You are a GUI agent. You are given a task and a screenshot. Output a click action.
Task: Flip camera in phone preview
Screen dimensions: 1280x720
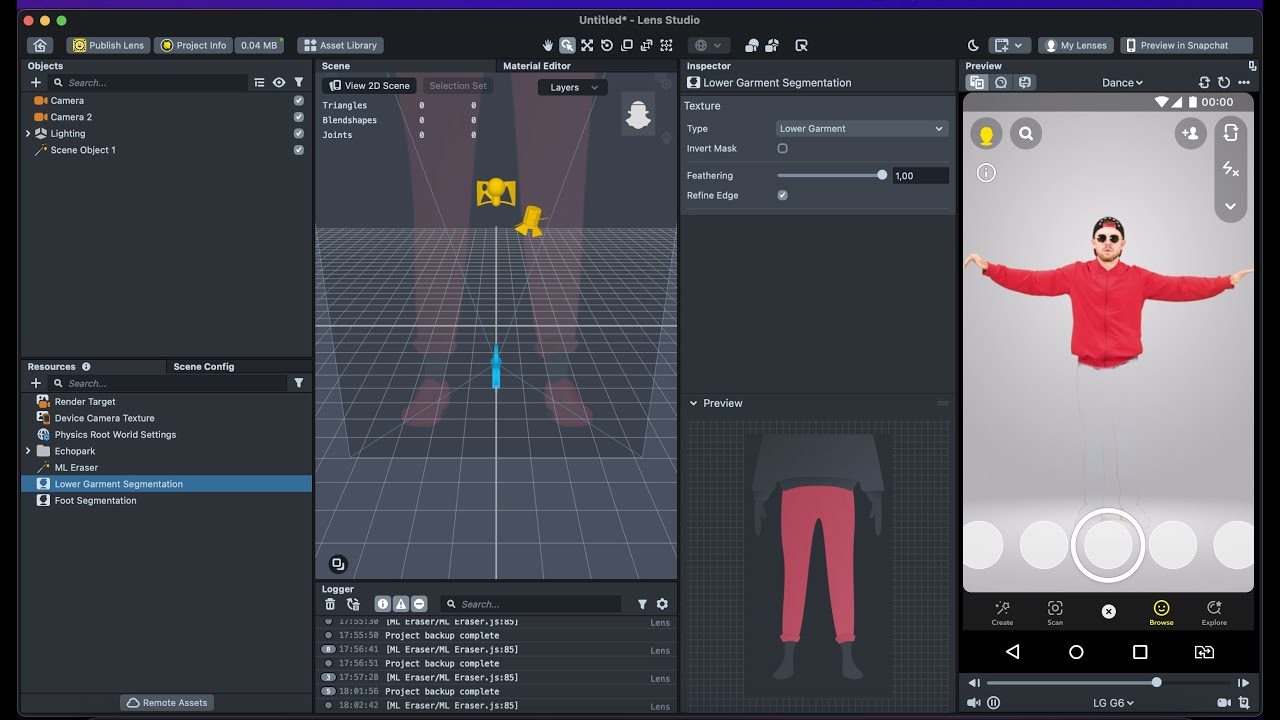[x=1231, y=132]
